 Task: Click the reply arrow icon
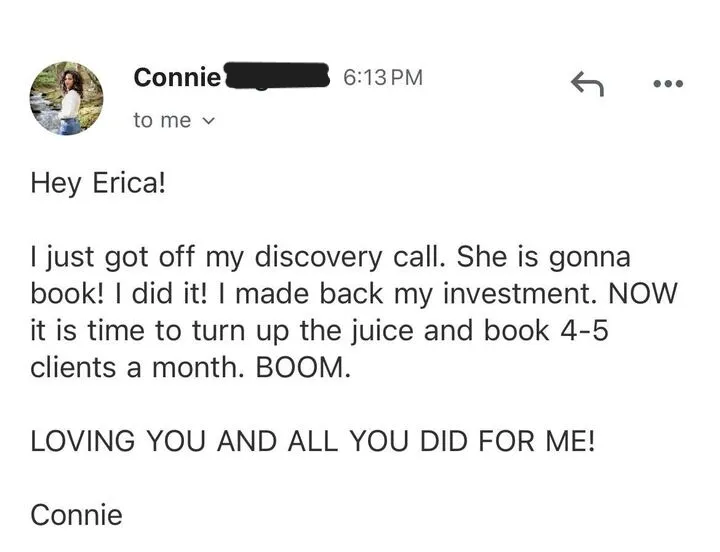[587, 86]
